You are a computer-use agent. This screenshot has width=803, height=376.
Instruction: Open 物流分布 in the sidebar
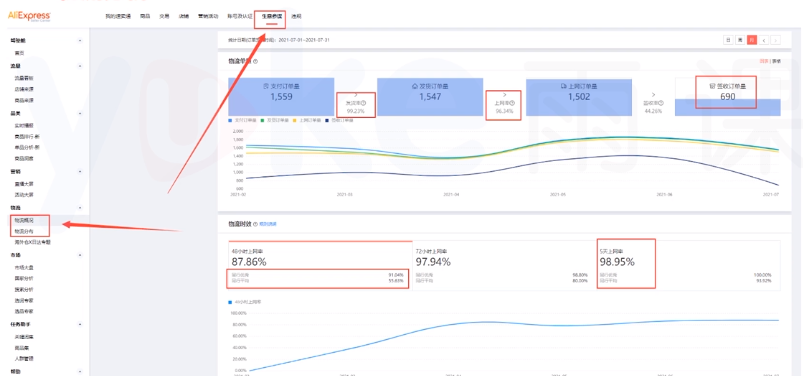pyautogui.click(x=24, y=232)
